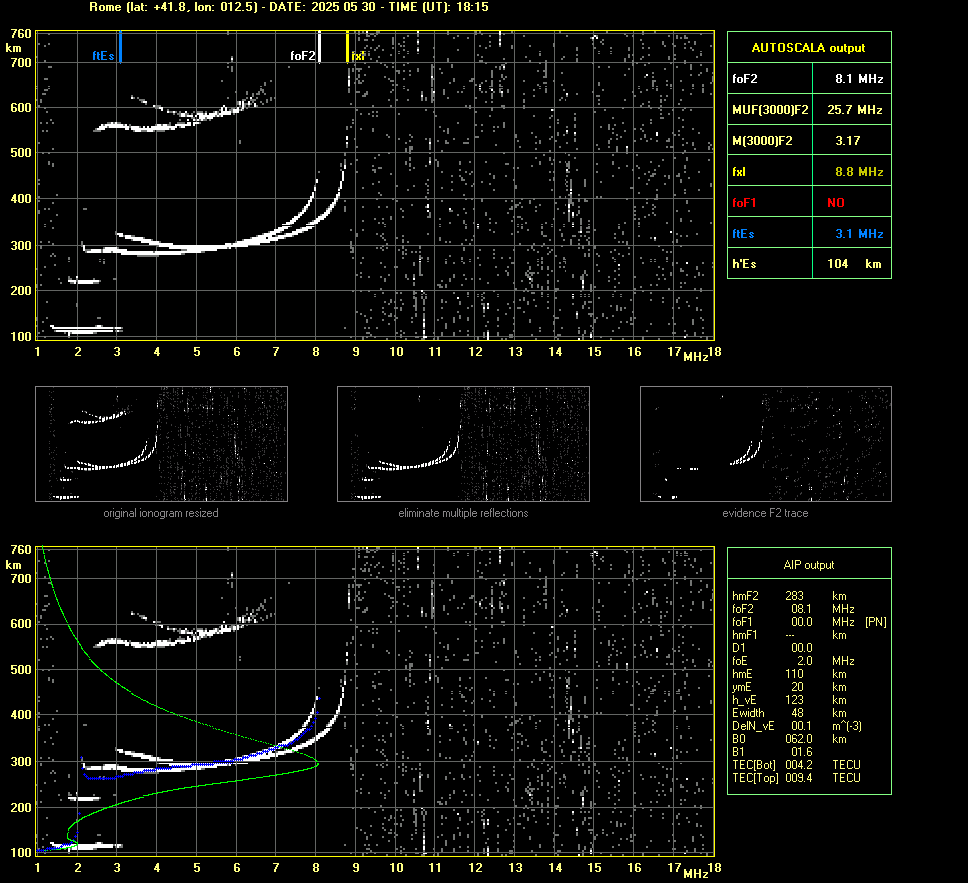
Task: Click the Rome date and time title
Action: [x=289, y=7]
